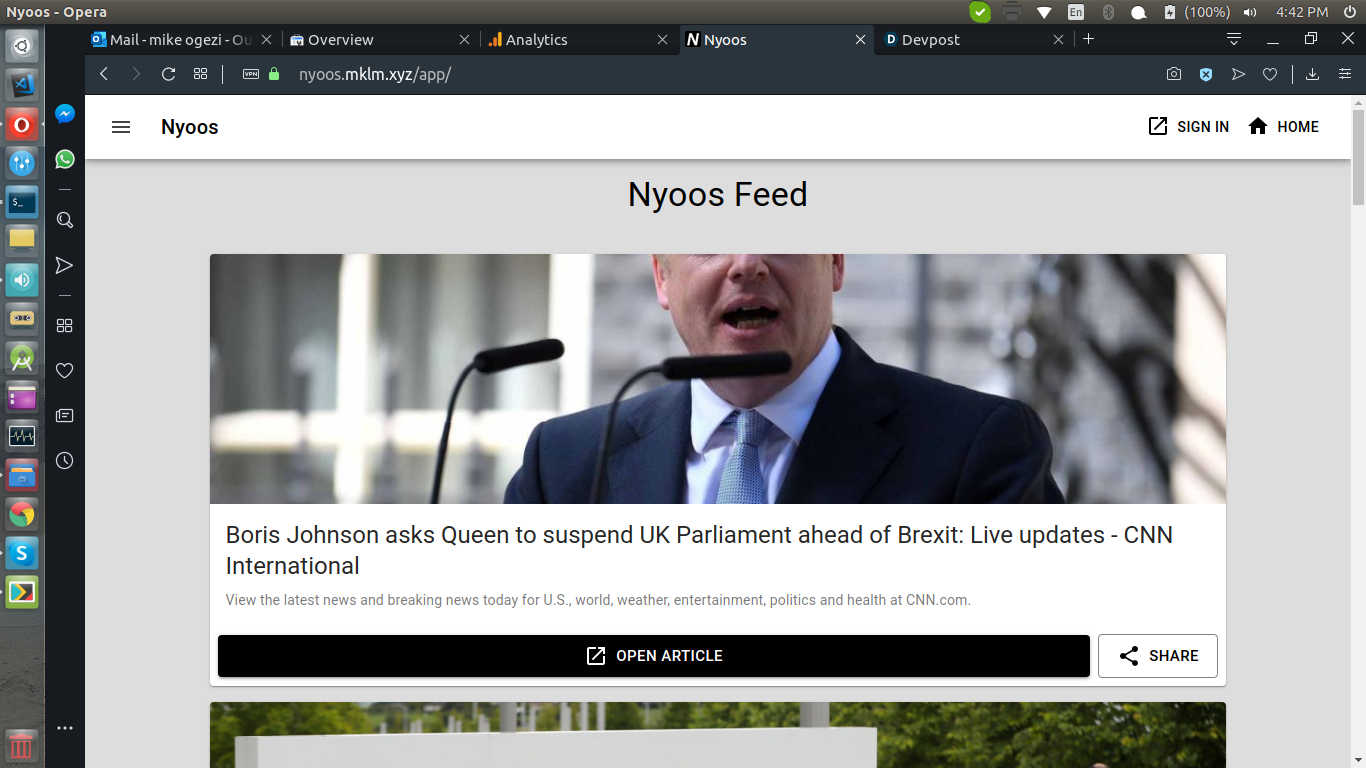
Task: Launch Visual Studio Code from dock
Action: coord(22,85)
